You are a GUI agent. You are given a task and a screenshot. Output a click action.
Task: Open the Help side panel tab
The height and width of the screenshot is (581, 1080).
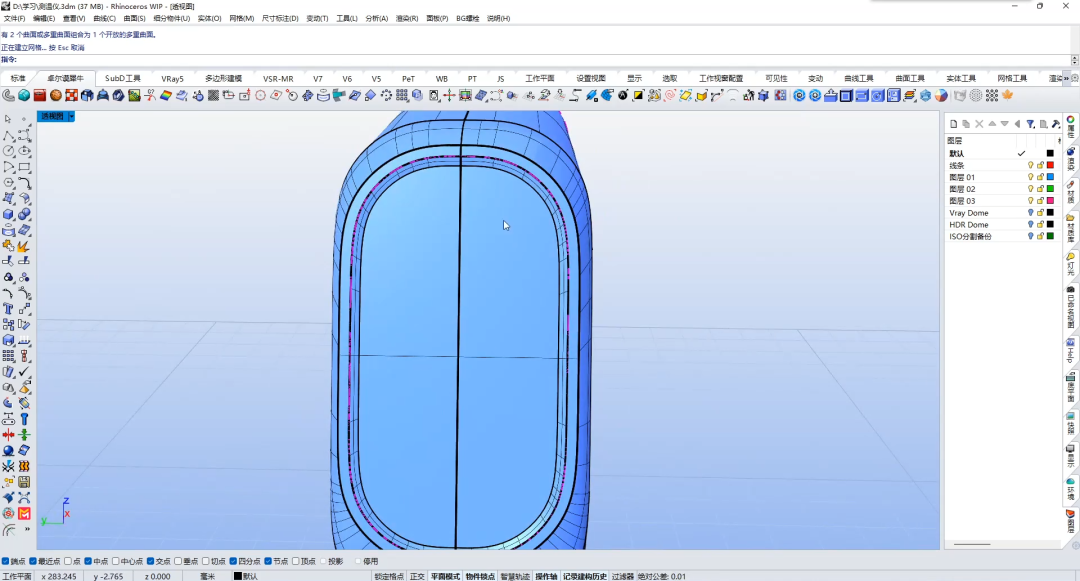pyautogui.click(x=1071, y=350)
